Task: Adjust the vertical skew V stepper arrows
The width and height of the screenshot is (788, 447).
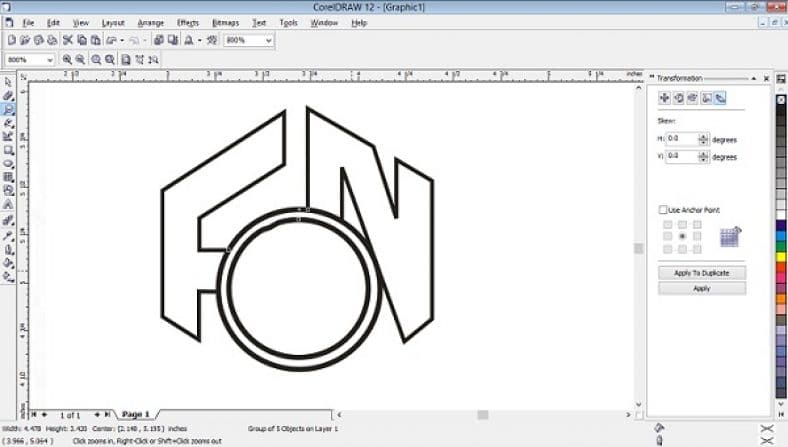Action: [704, 156]
